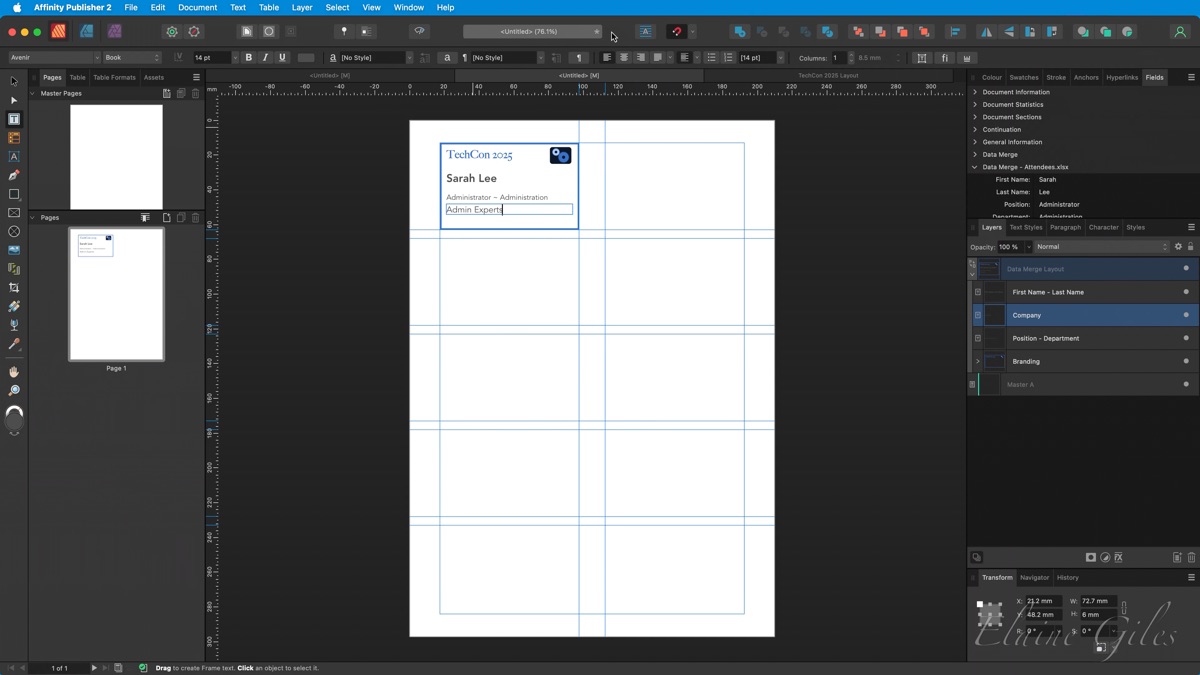Collapse the Master Pages section
The height and width of the screenshot is (675, 1200).
pyautogui.click(x=32, y=93)
